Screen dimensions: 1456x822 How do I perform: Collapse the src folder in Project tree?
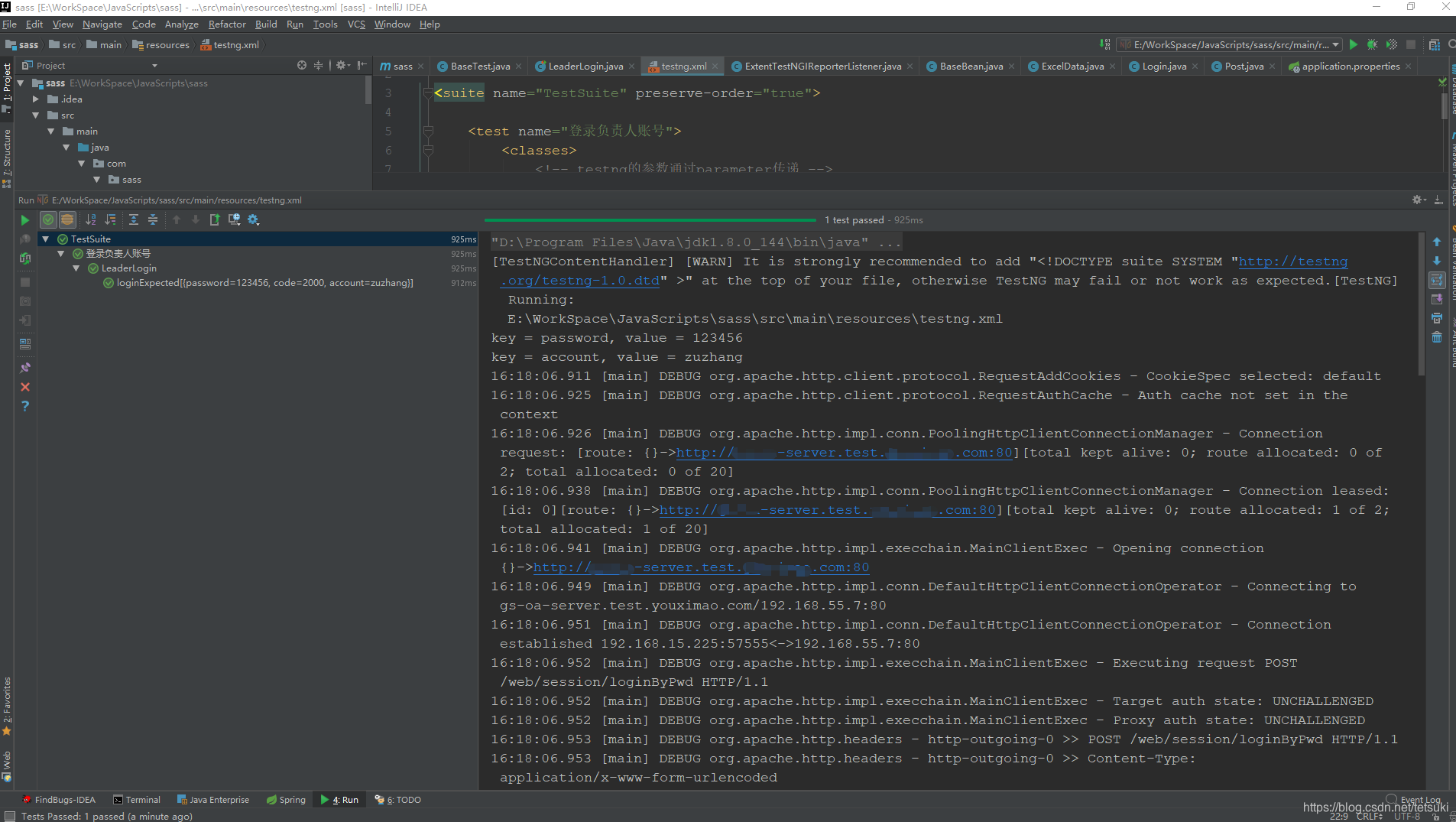[x=35, y=115]
